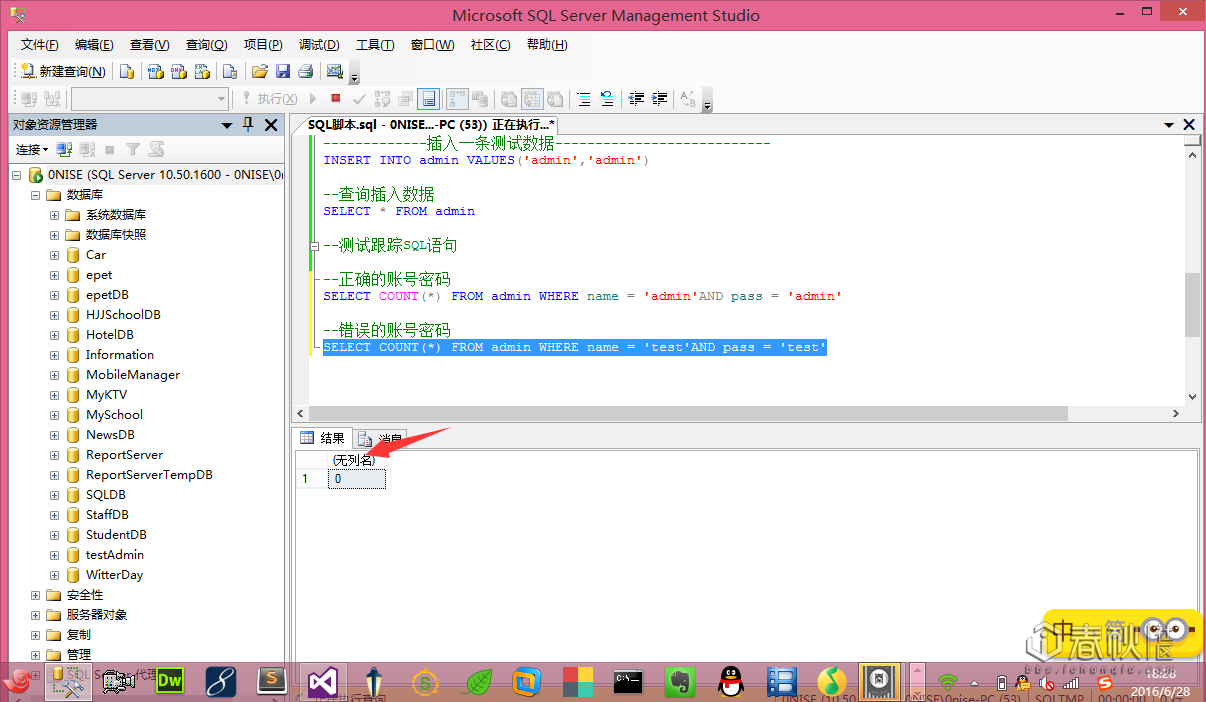1206x702 pixels.
Task: Click the DMX query icon
Action: [180, 71]
